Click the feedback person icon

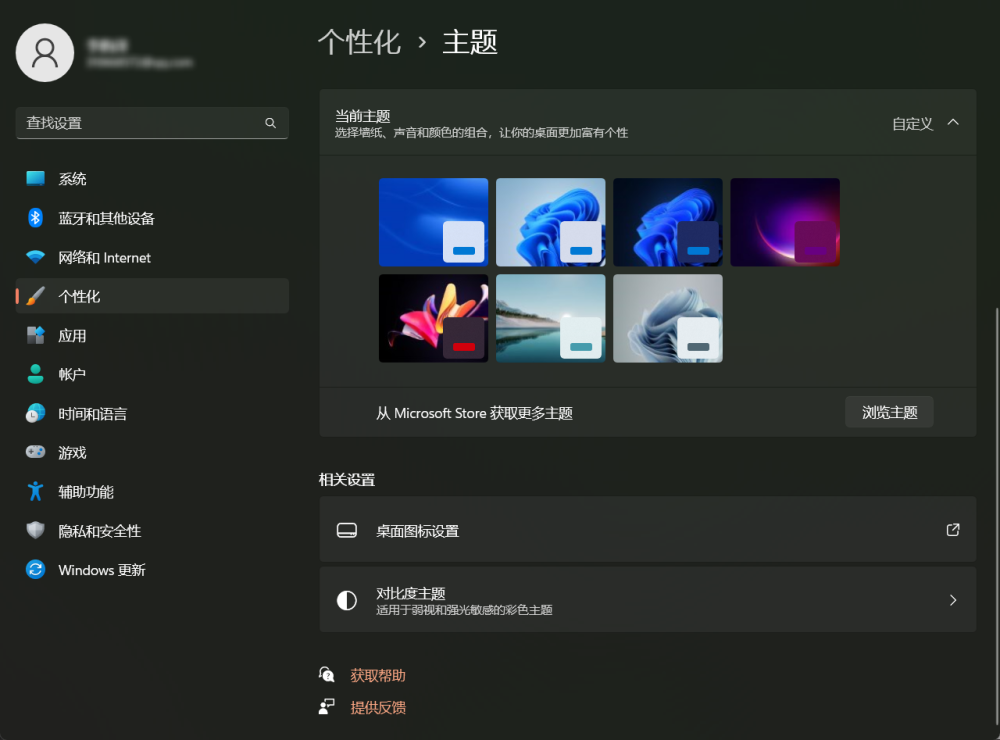[327, 707]
